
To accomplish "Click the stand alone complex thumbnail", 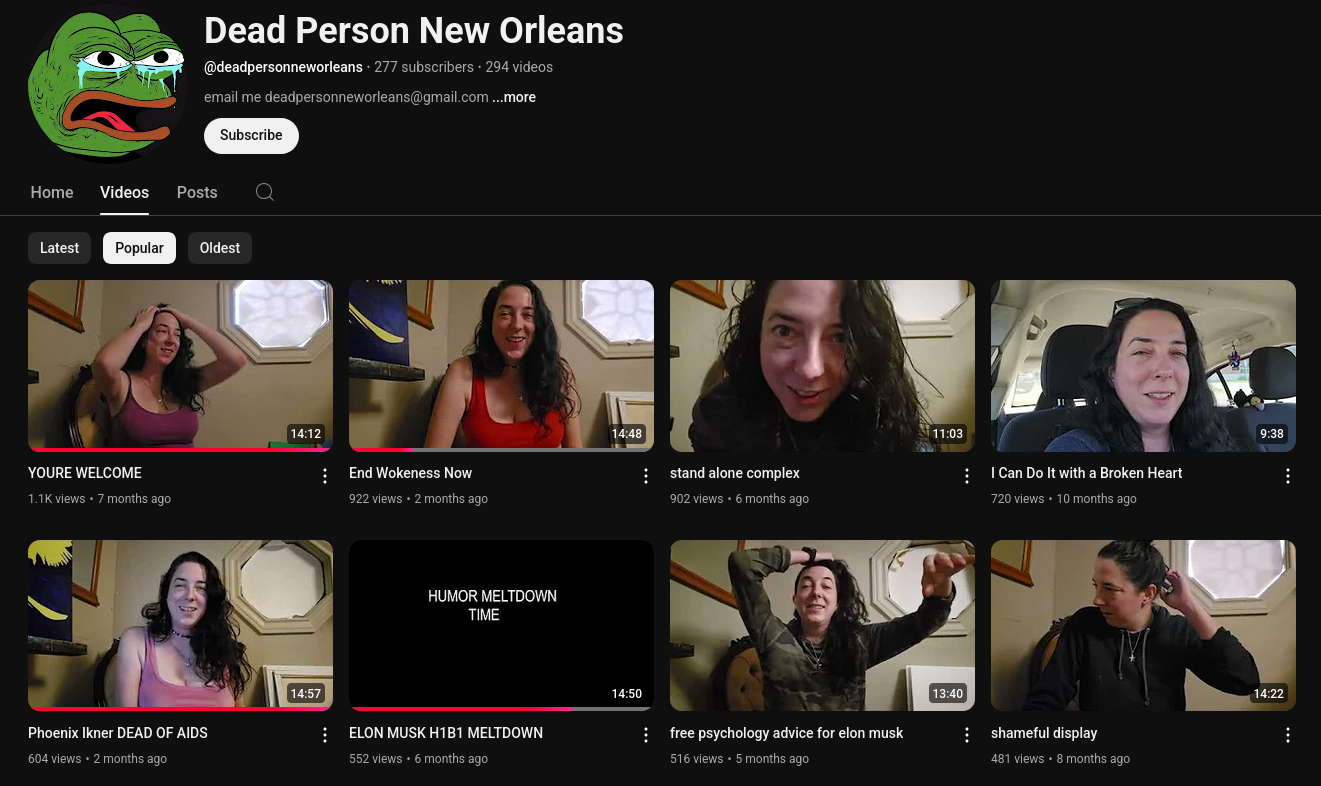I will click(x=822, y=365).
